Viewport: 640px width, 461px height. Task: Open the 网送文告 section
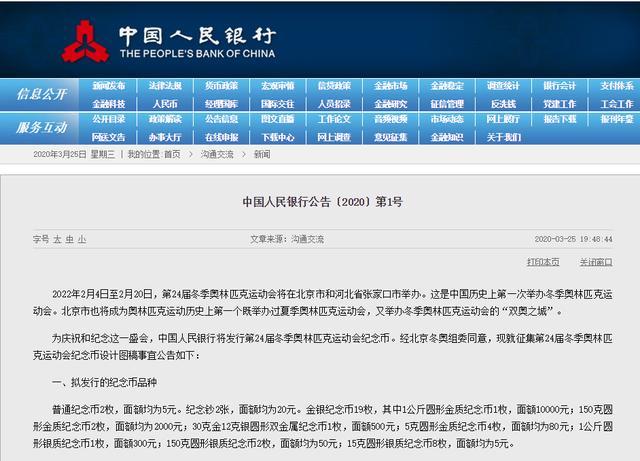pos(109,137)
